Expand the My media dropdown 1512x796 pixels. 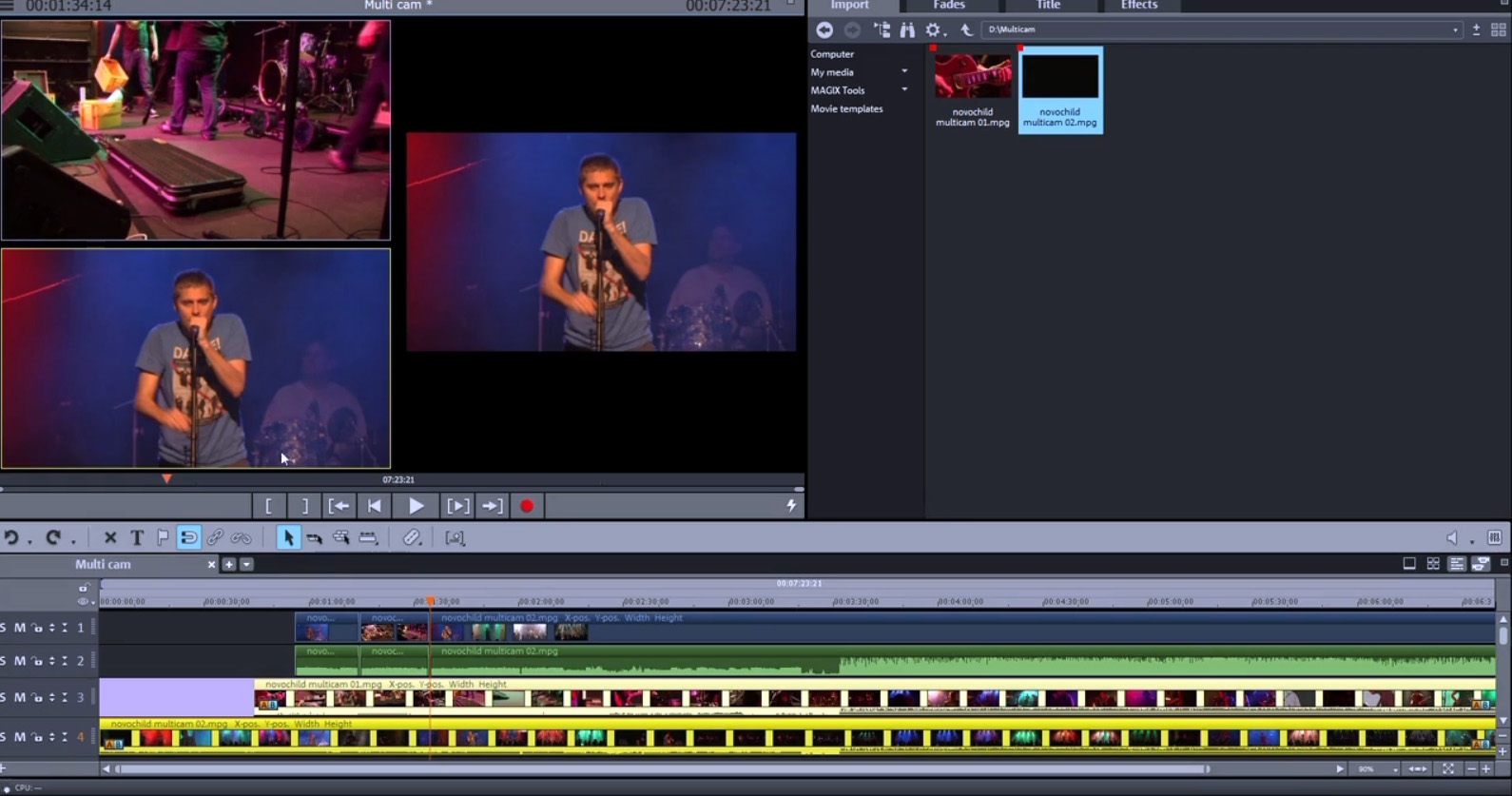(904, 72)
